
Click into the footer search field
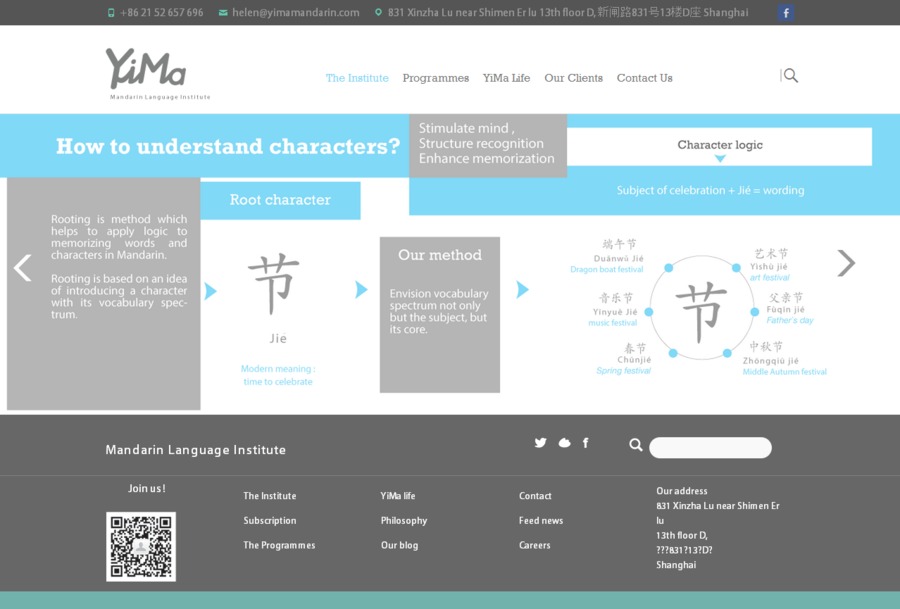[710, 448]
